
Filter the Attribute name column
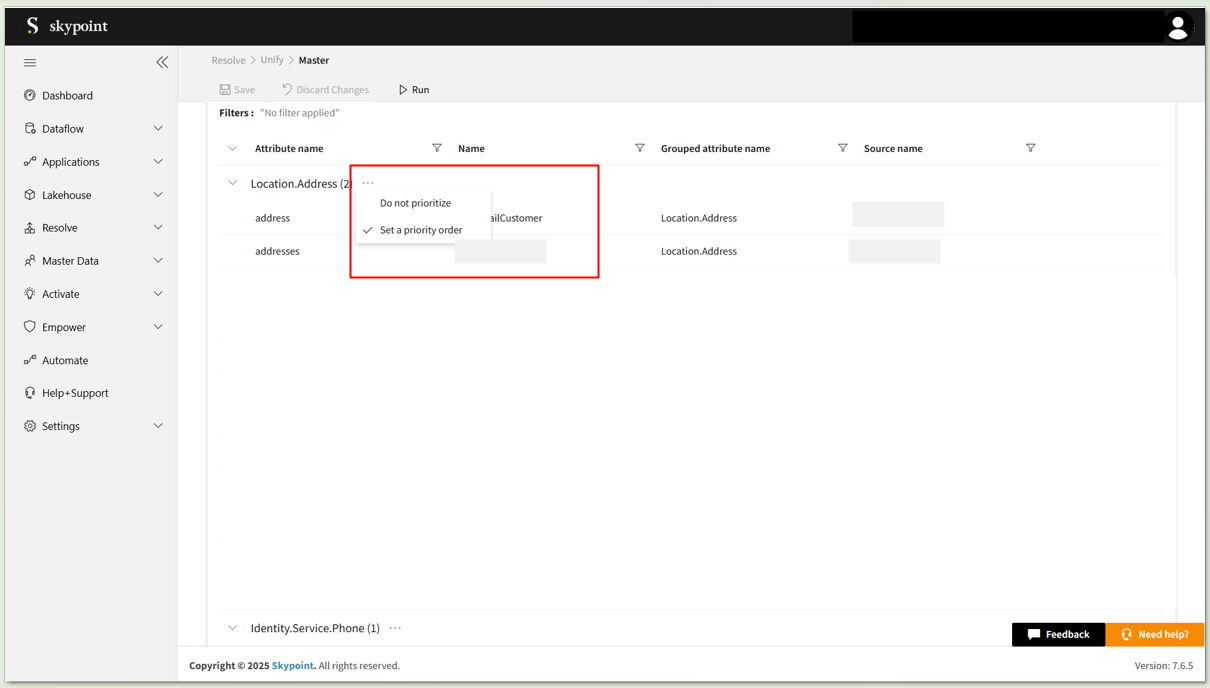click(437, 148)
